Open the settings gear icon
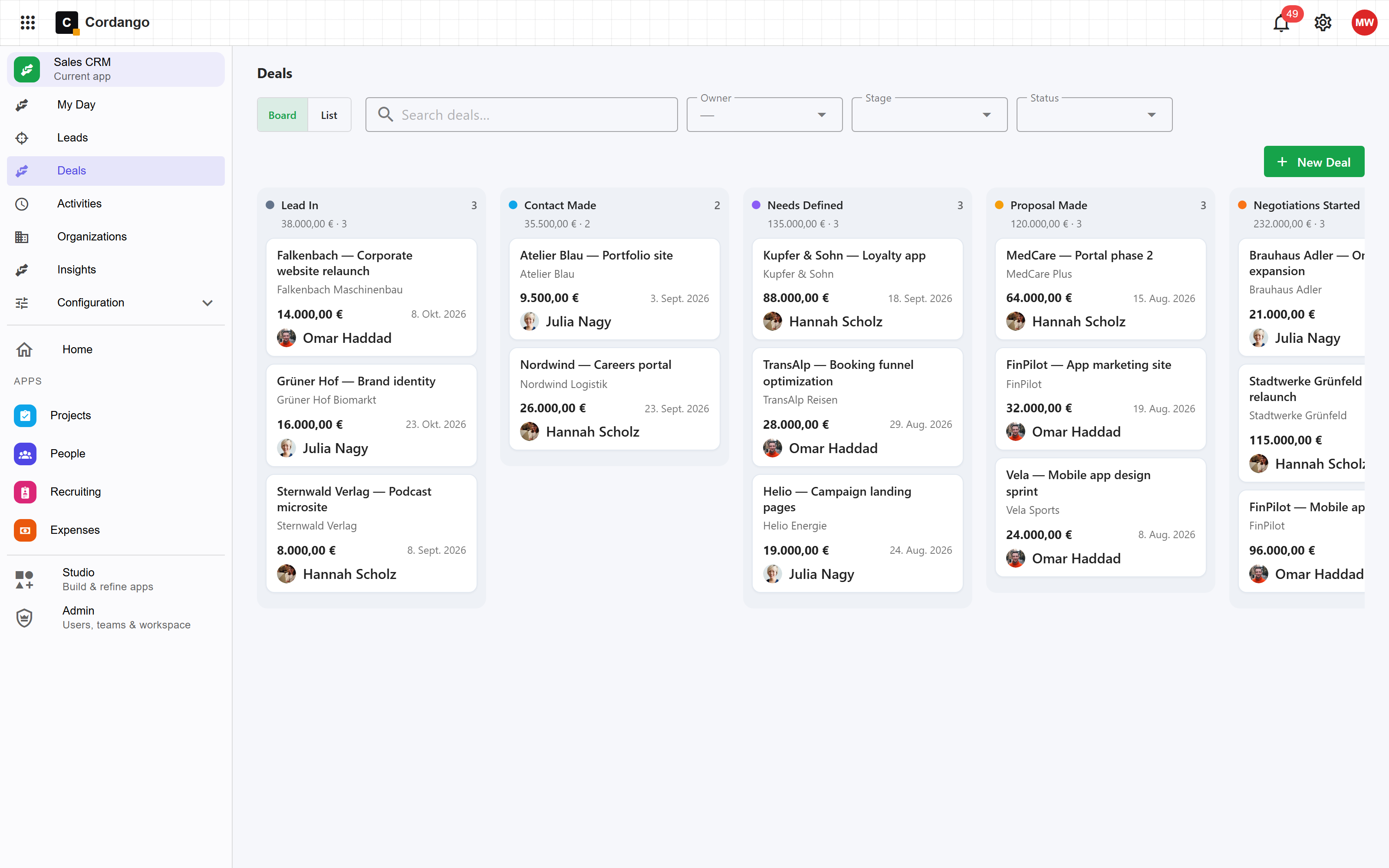Screen dimensions: 1389x868 (x=1323, y=23)
